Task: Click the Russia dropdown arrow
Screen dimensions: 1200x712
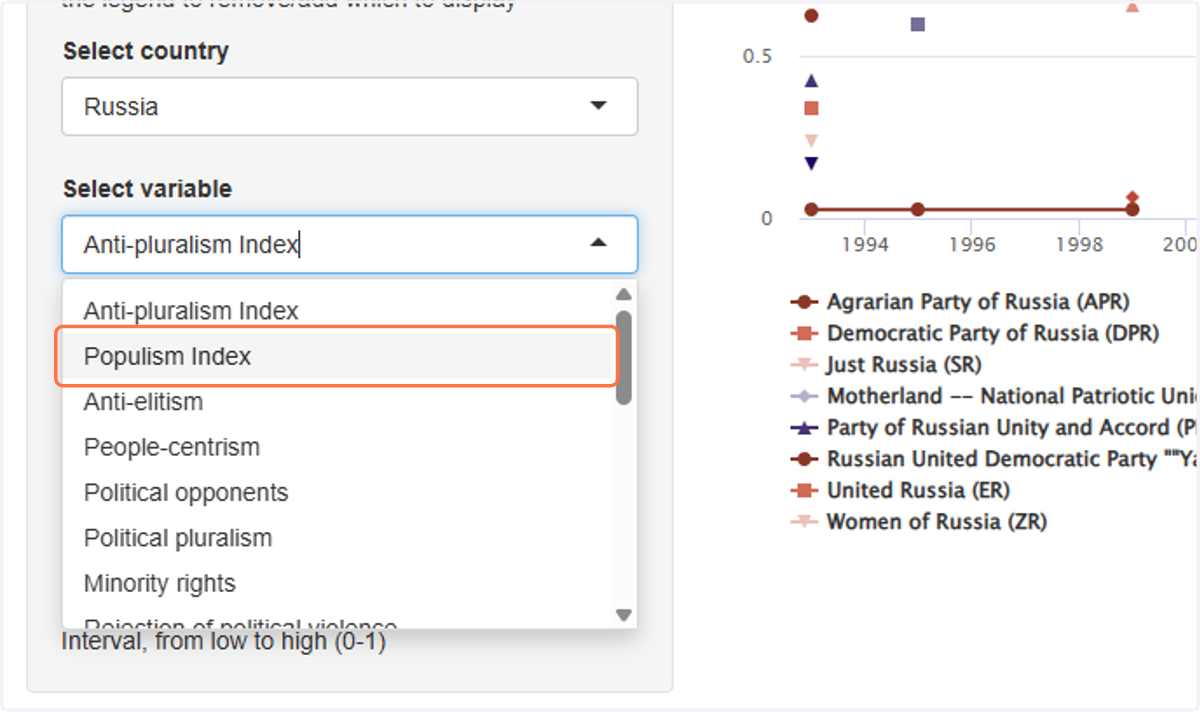Action: pyautogui.click(x=598, y=105)
